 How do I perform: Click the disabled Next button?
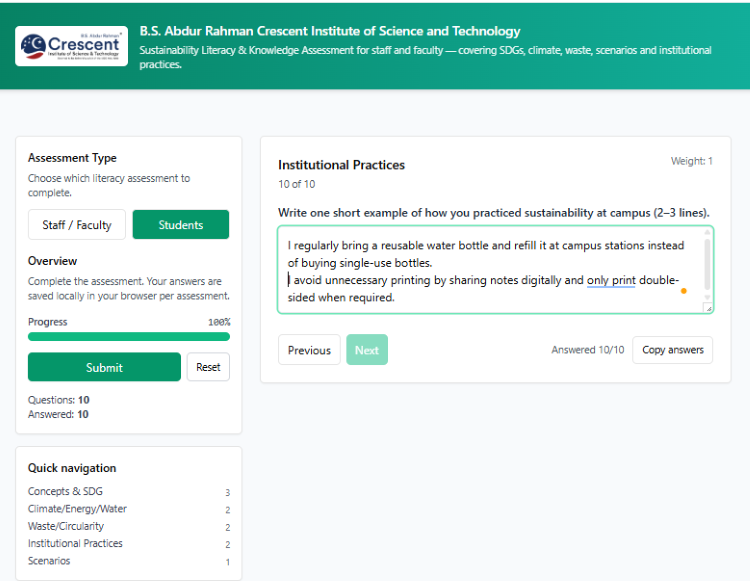click(367, 350)
